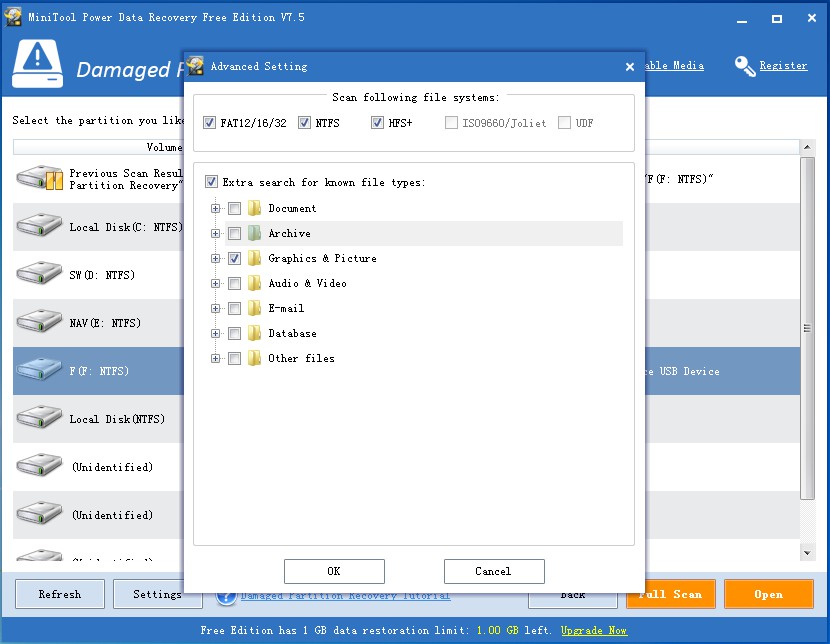Select the Graphics & Picture folder icon
Viewport: 830px width, 644px height.
tap(254, 259)
